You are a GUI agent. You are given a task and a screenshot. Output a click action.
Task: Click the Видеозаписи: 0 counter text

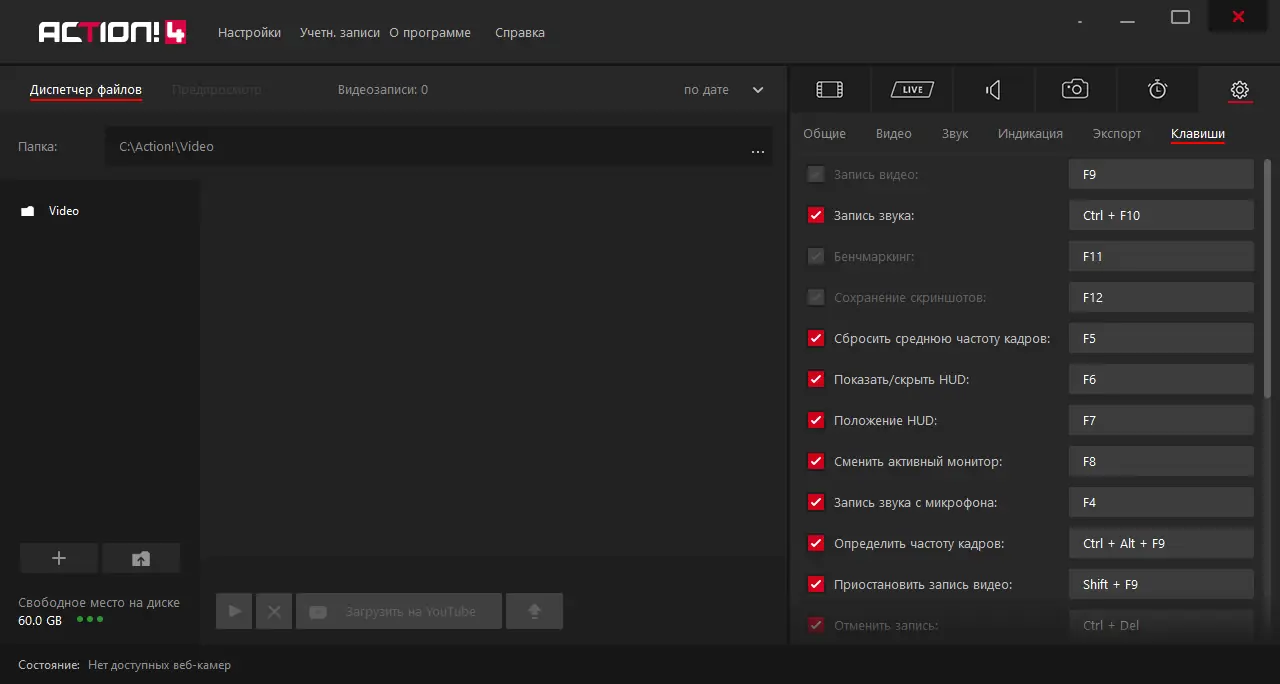coord(383,90)
